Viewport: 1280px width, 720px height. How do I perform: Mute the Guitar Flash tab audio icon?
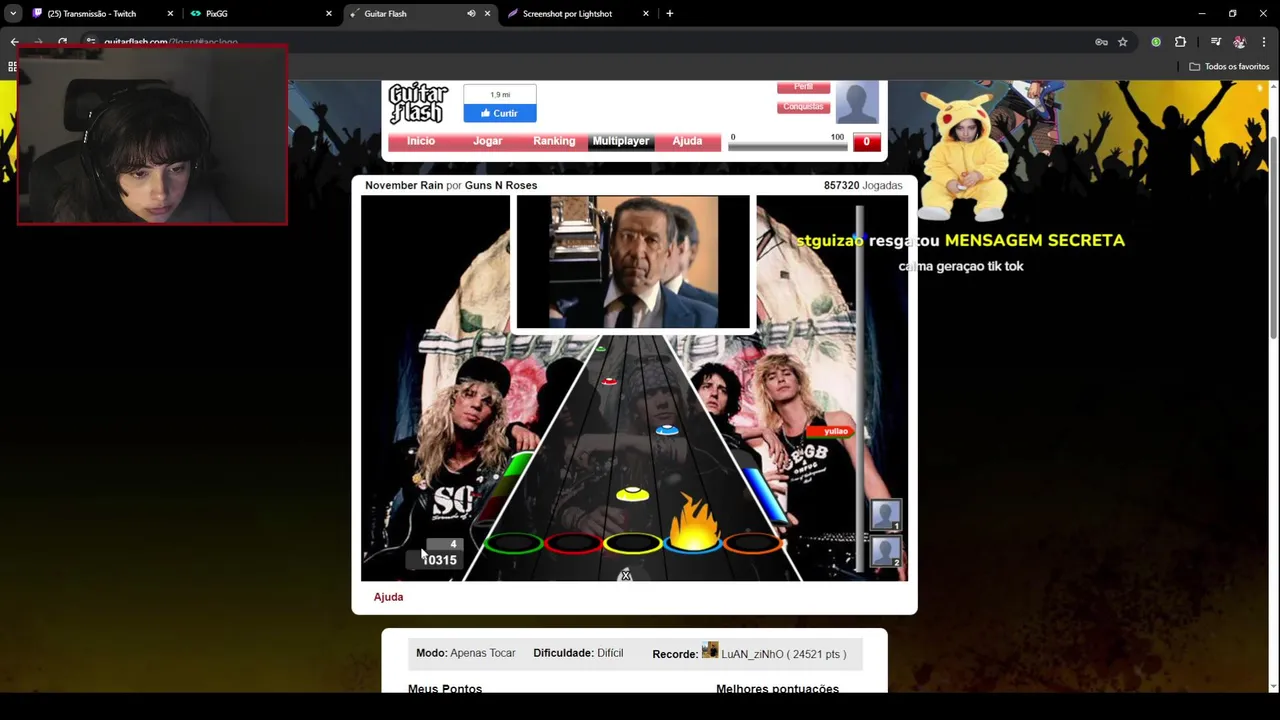click(471, 14)
